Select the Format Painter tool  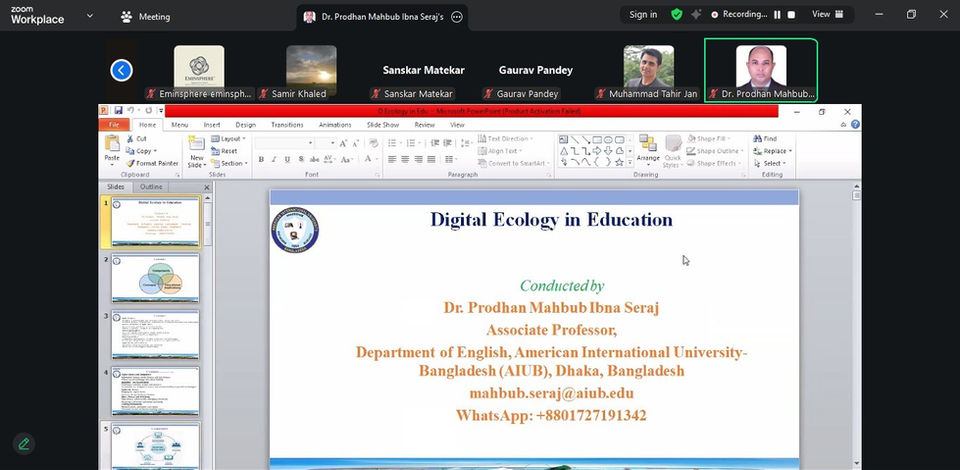click(x=152, y=163)
